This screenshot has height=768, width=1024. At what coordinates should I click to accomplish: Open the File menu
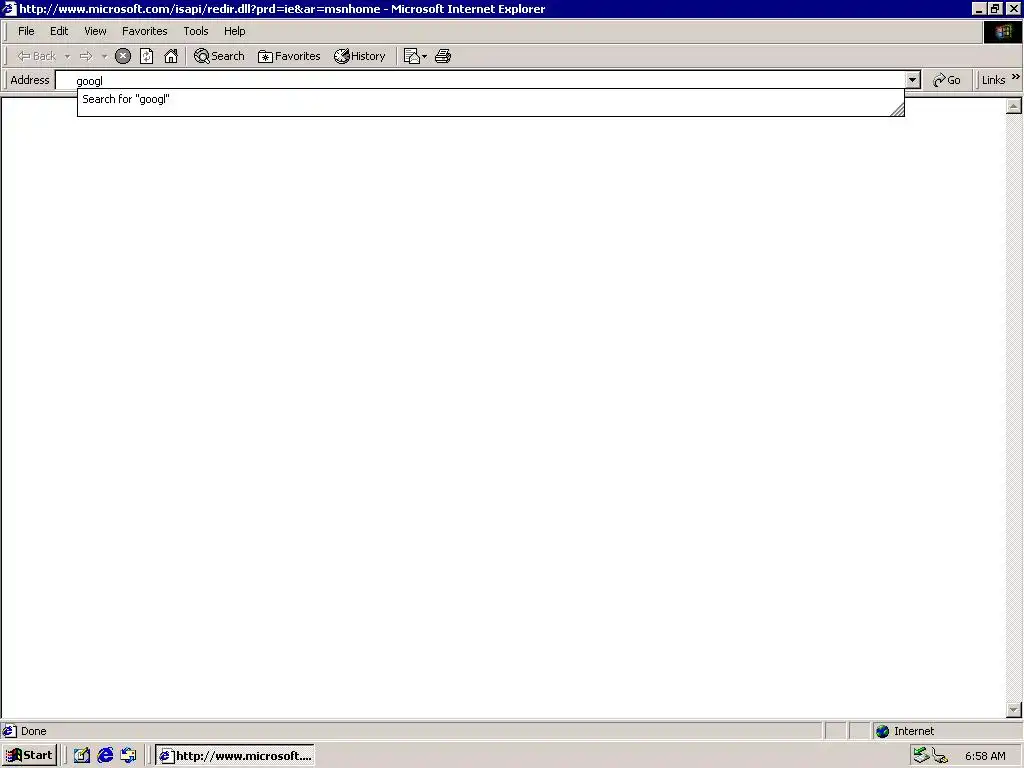pos(26,31)
